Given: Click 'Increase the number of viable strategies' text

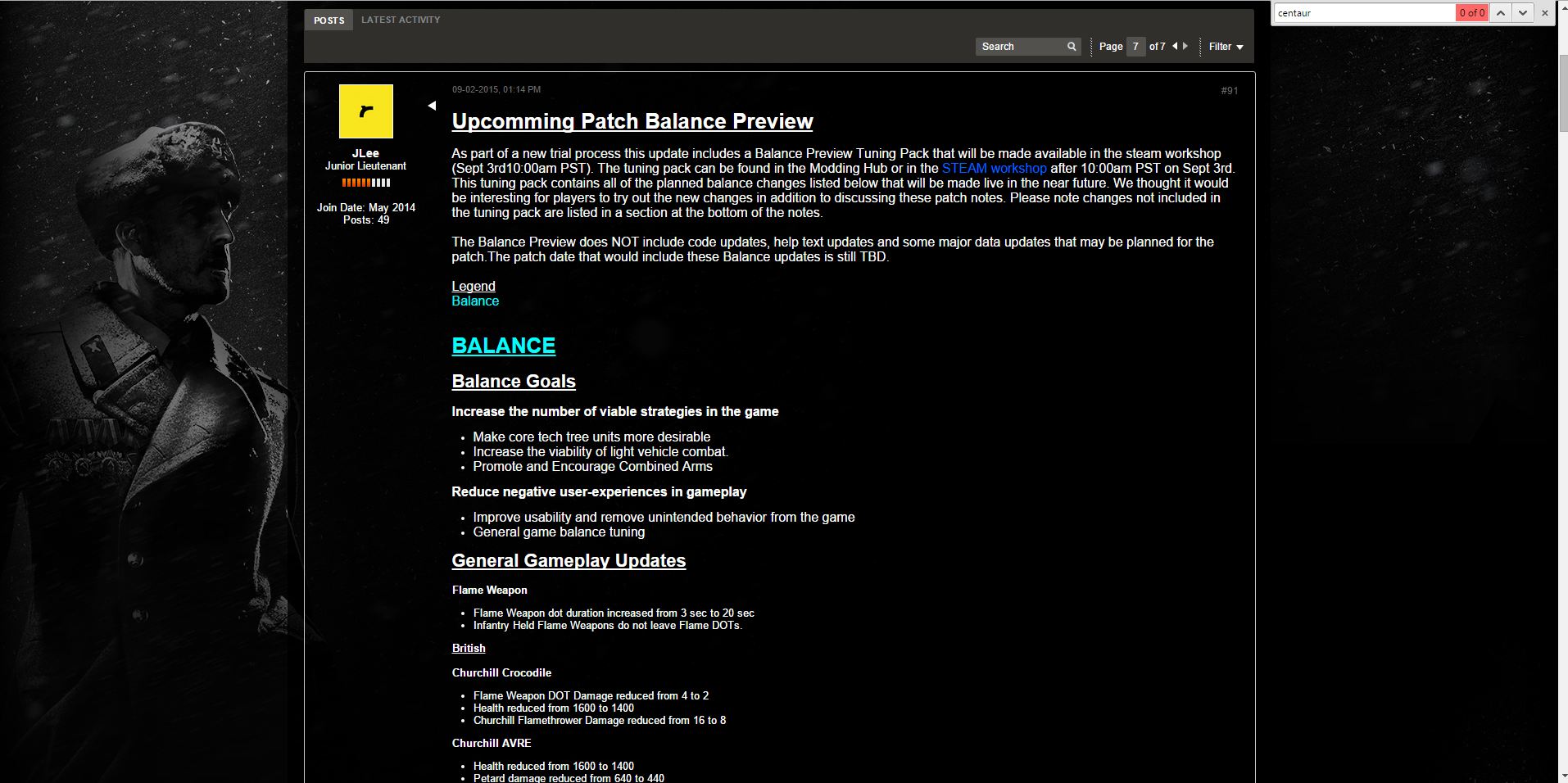Looking at the screenshot, I should click(x=615, y=412).
